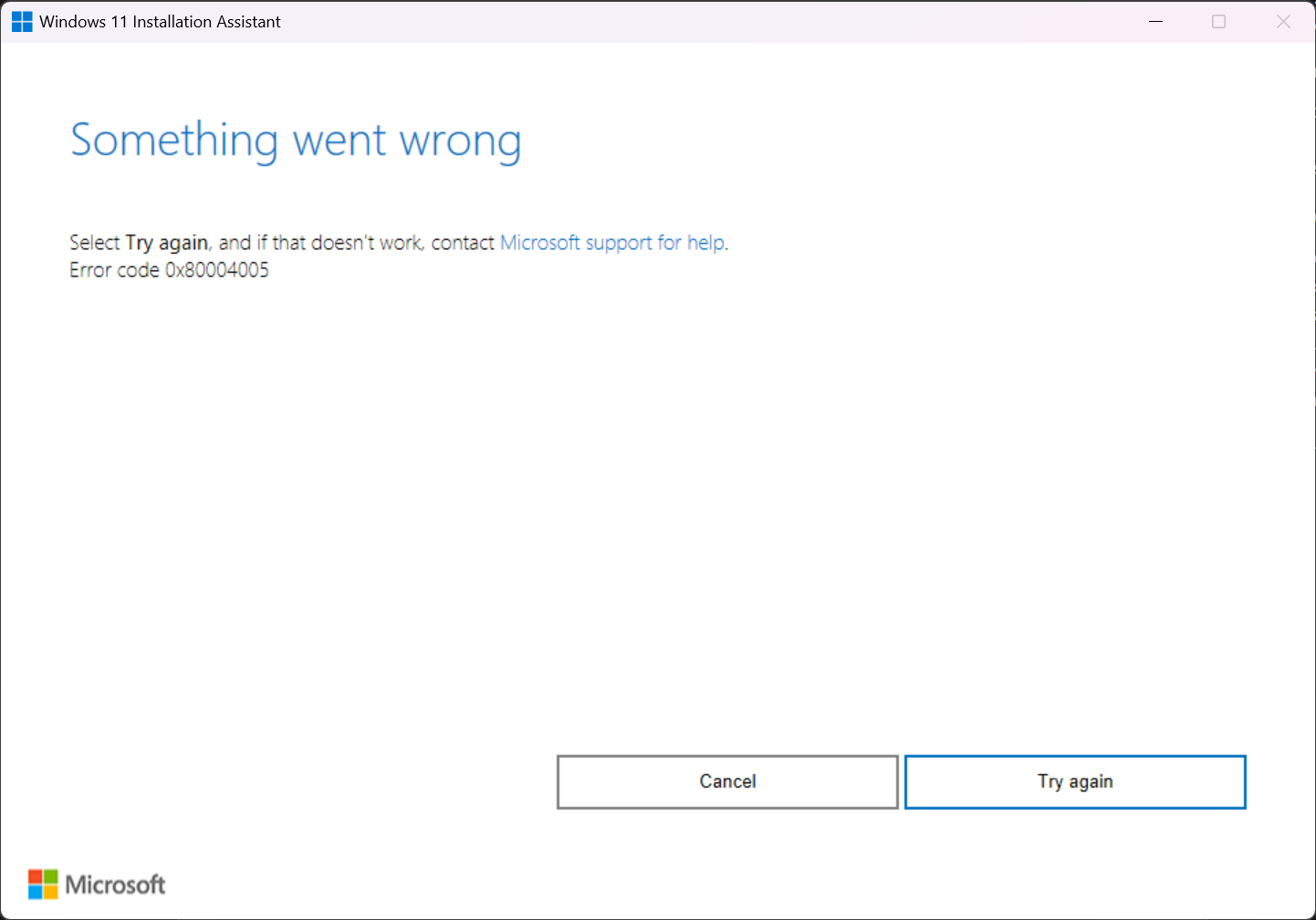This screenshot has width=1316, height=920.
Task: Select the yellow square in the Microsoft logo
Action: pyautogui.click(x=48, y=890)
